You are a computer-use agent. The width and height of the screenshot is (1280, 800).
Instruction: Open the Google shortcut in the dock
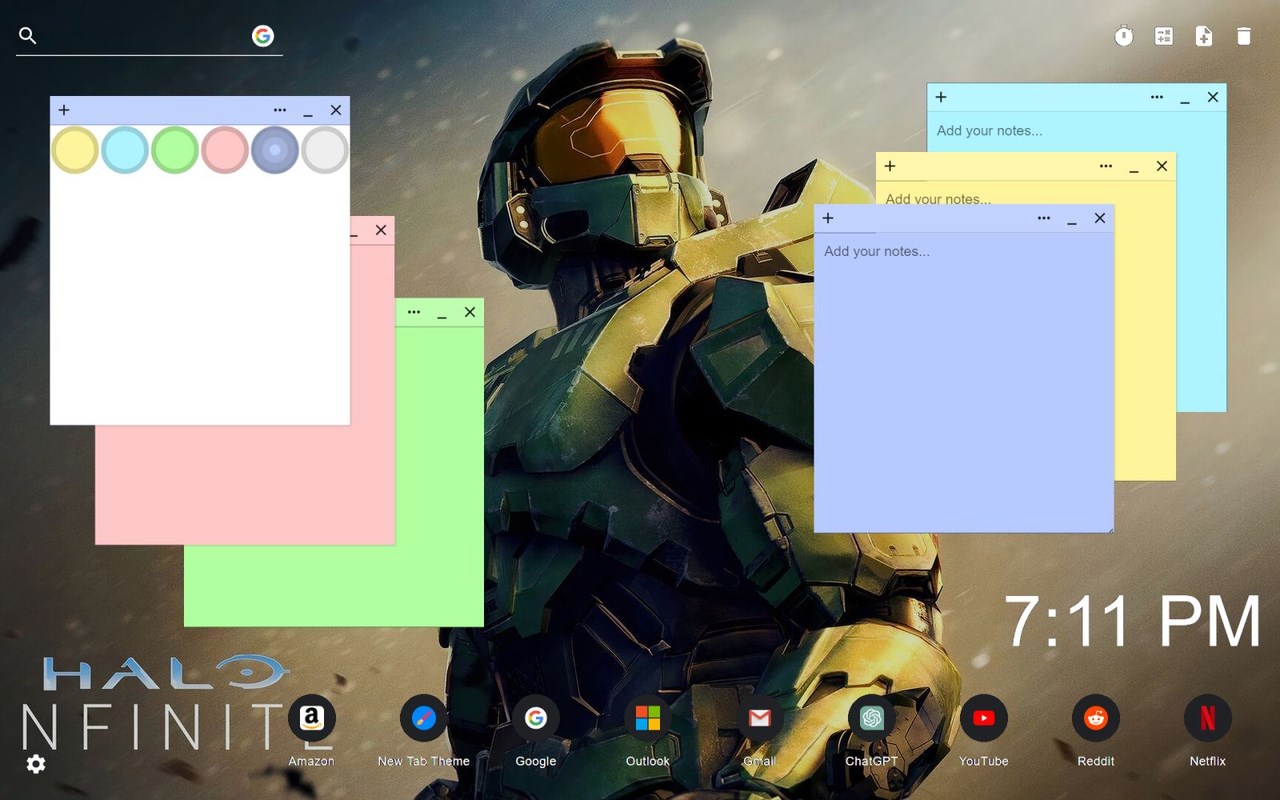click(536, 718)
